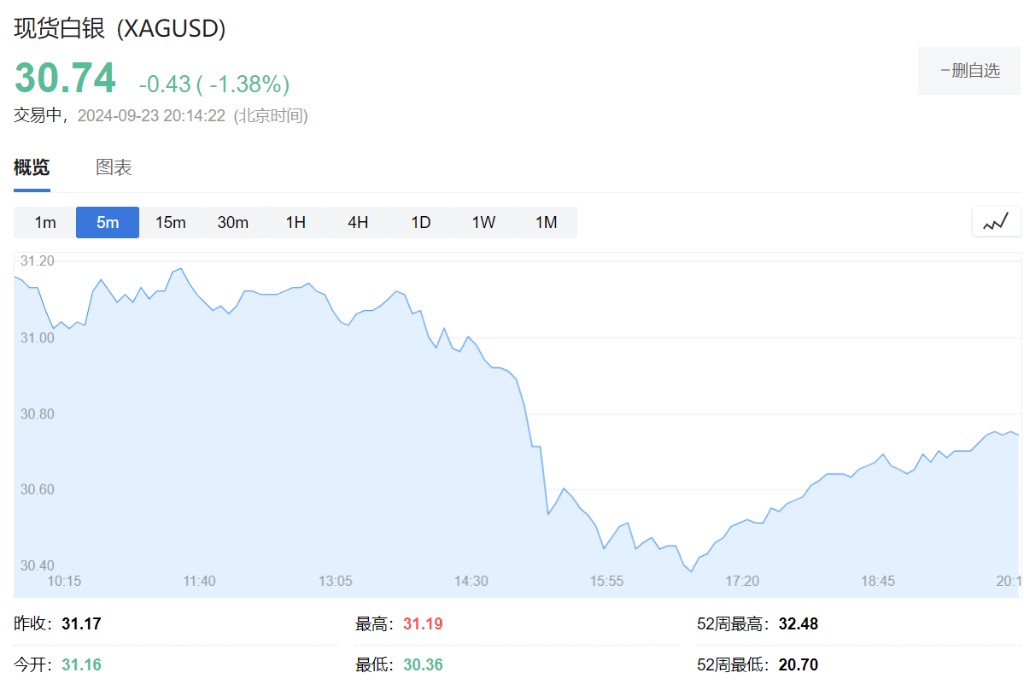Viewport: 1024px width, 685px height.
Task: Click the 14:30 time axis label
Action: (471, 581)
